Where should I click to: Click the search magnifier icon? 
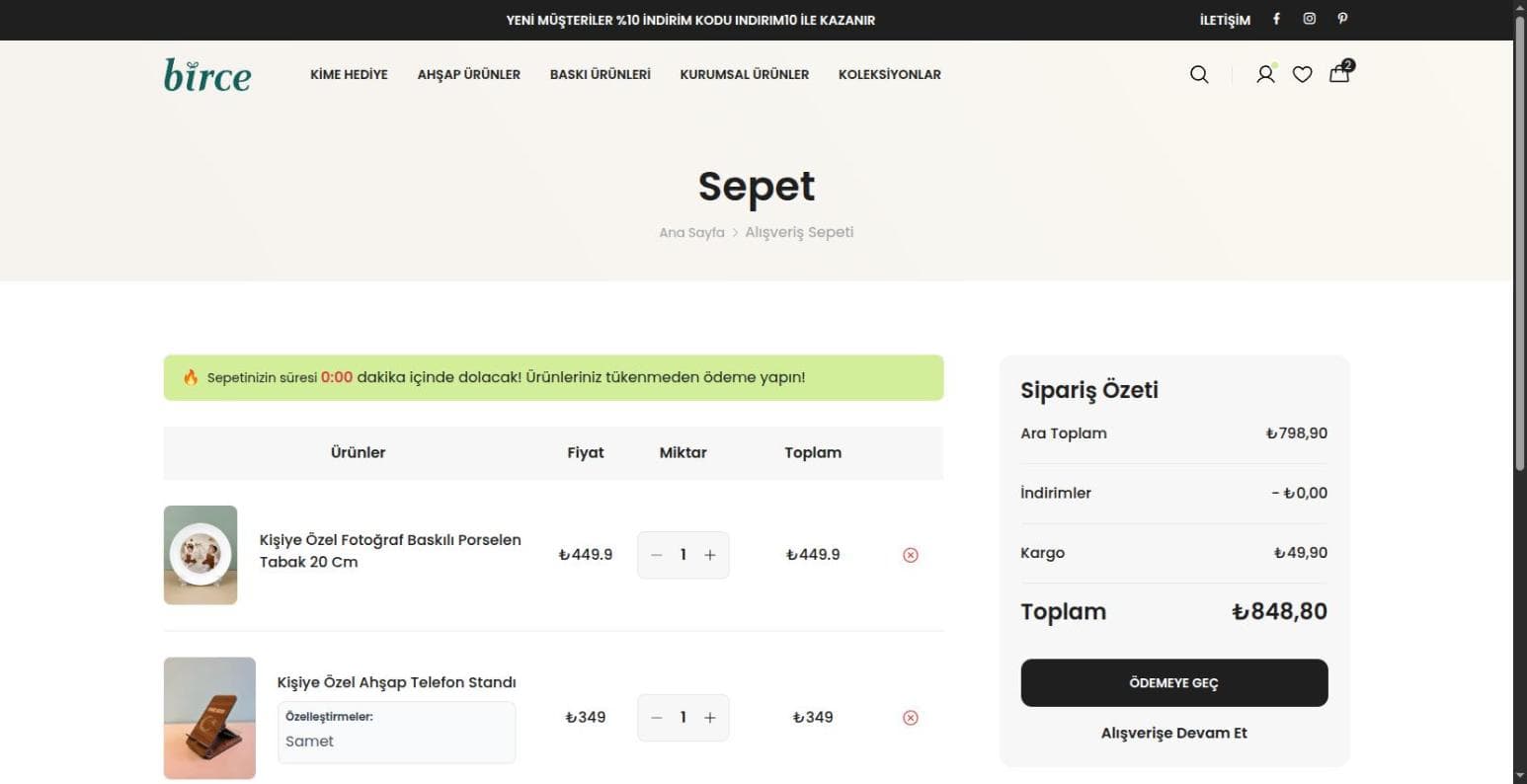[x=1199, y=74]
